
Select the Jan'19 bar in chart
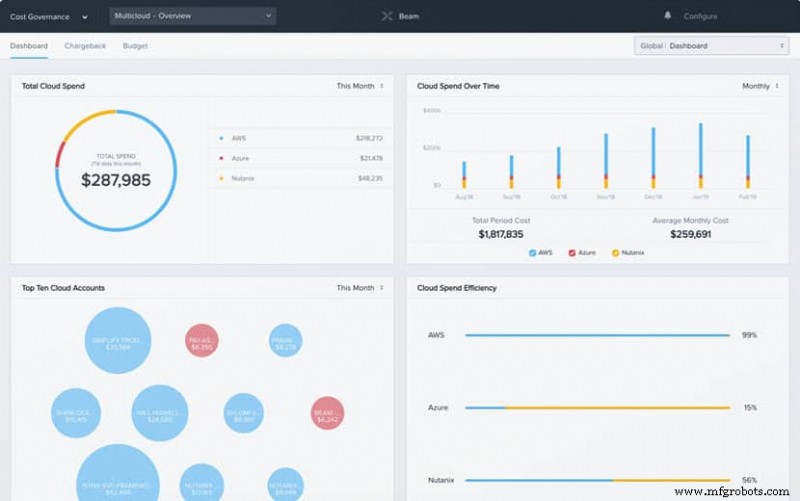point(701,156)
